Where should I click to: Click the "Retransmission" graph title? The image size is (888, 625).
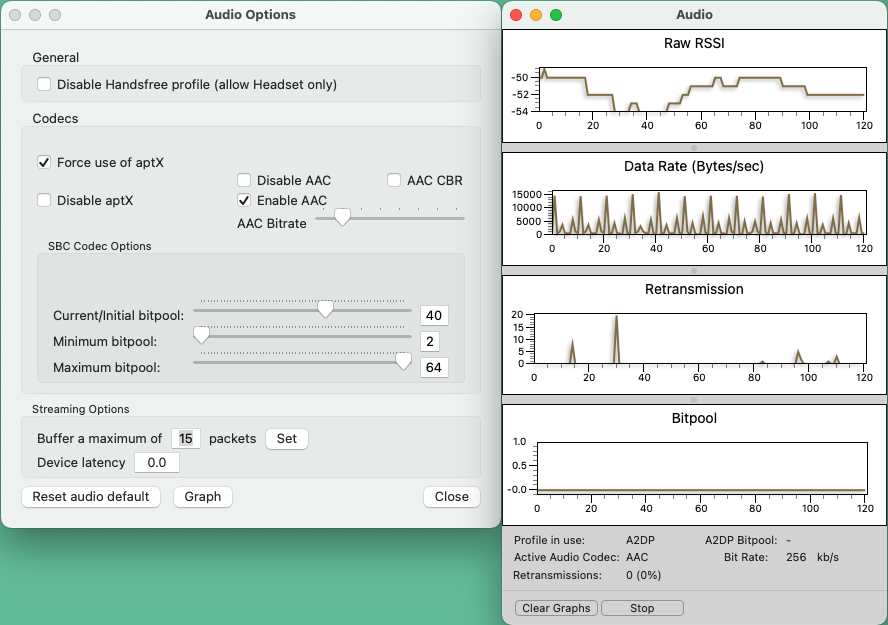point(694,289)
